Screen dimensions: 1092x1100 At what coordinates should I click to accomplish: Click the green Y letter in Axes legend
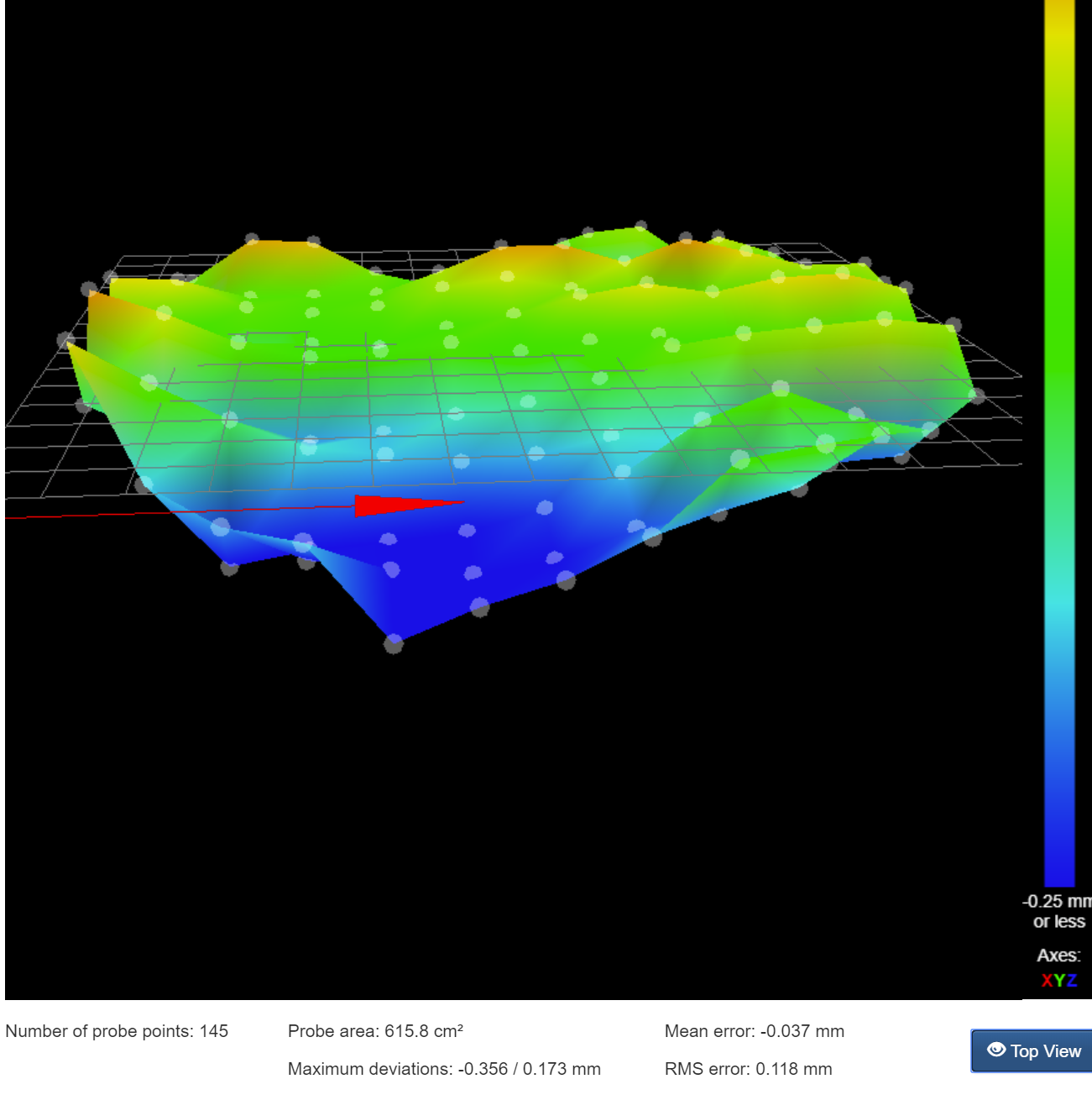tap(1059, 981)
